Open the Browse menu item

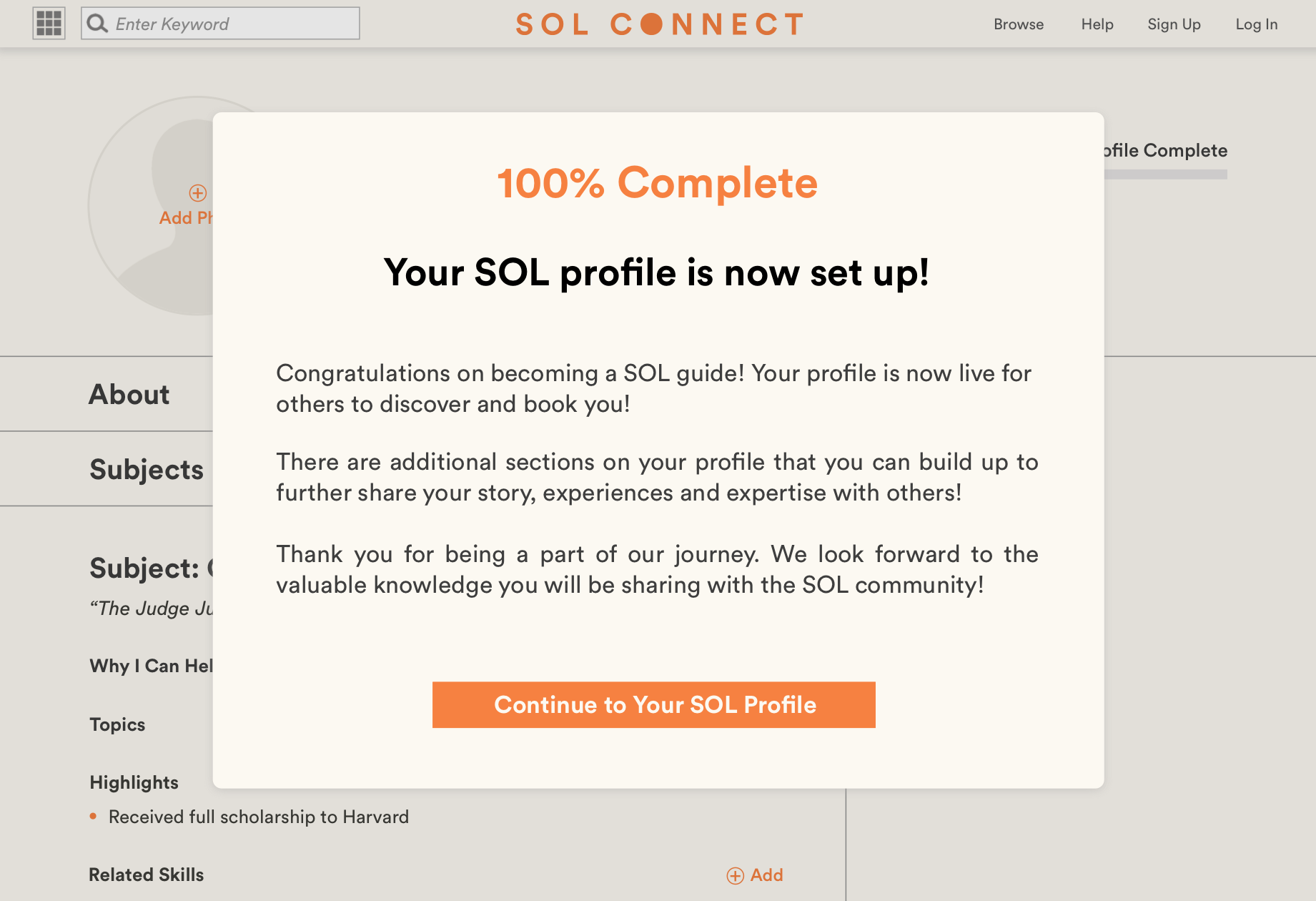pos(1018,24)
